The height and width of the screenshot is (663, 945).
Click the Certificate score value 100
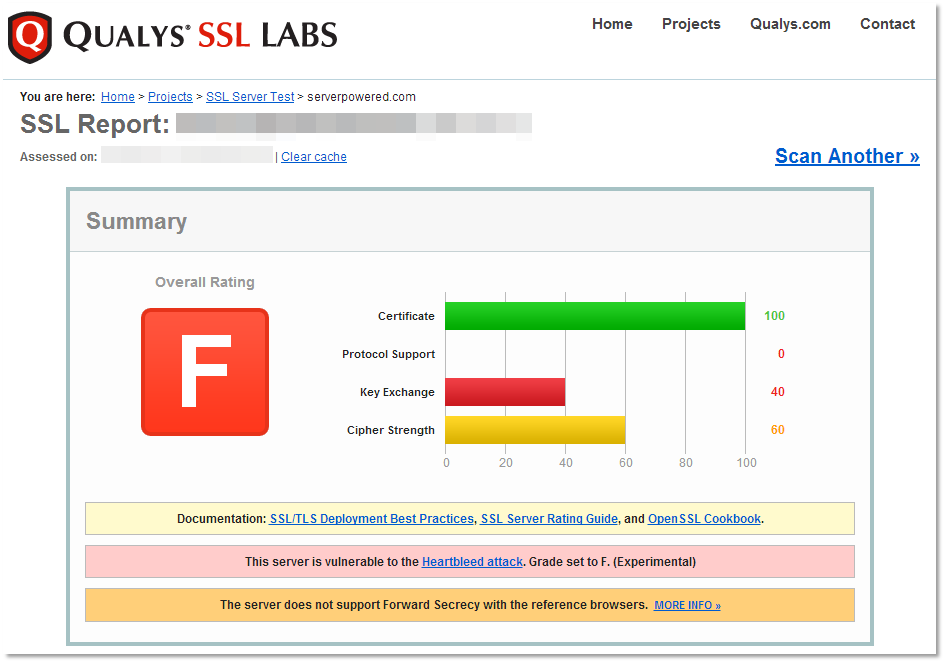774,316
